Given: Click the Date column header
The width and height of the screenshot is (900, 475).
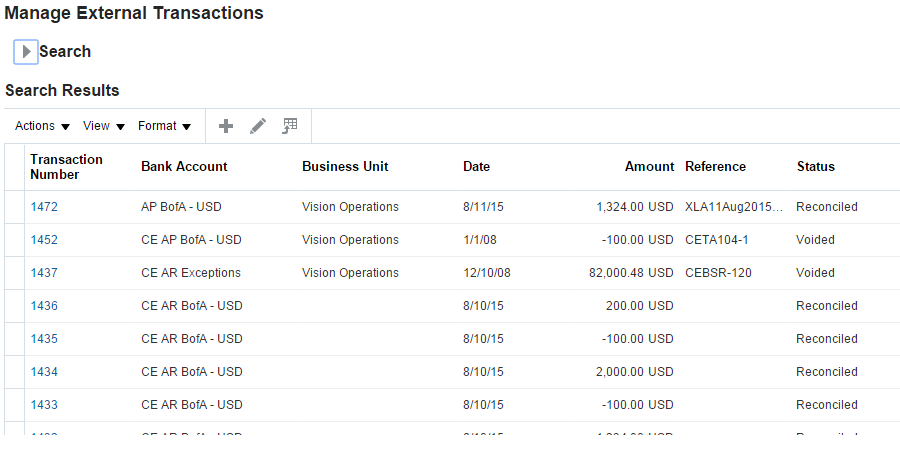Looking at the screenshot, I should 476,167.
